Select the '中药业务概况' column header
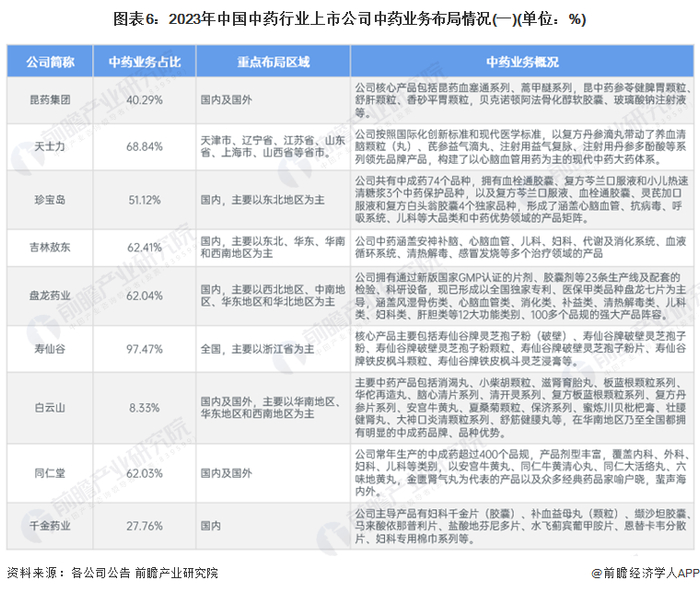The height and width of the screenshot is (592, 700). click(522, 62)
